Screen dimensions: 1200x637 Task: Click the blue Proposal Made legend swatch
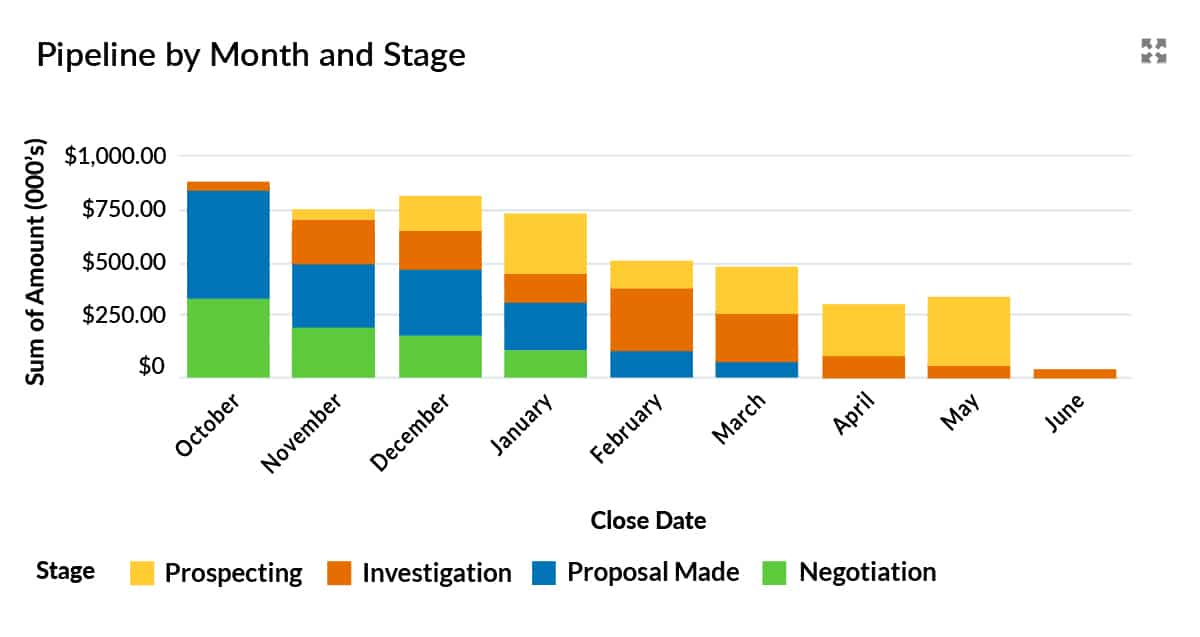pyautogui.click(x=546, y=572)
